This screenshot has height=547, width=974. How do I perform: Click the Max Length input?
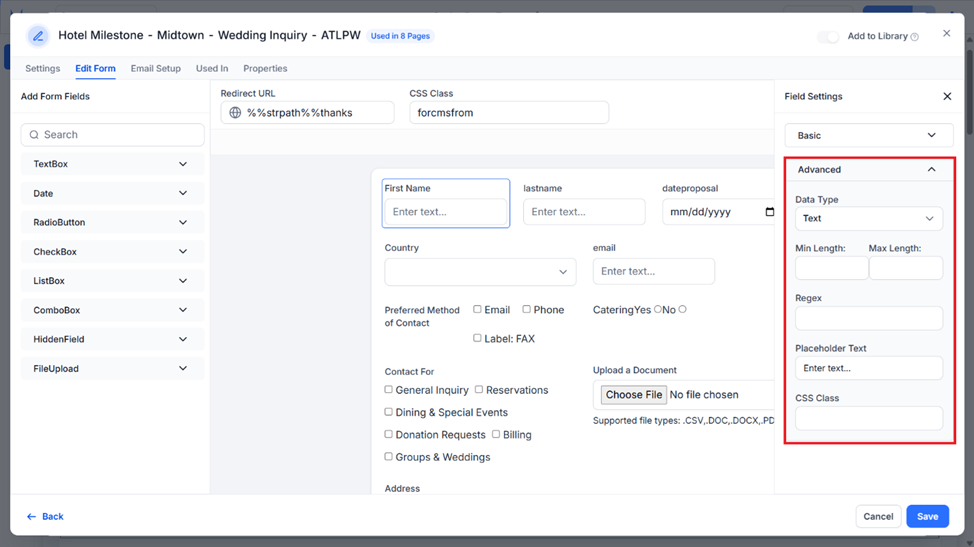click(906, 268)
